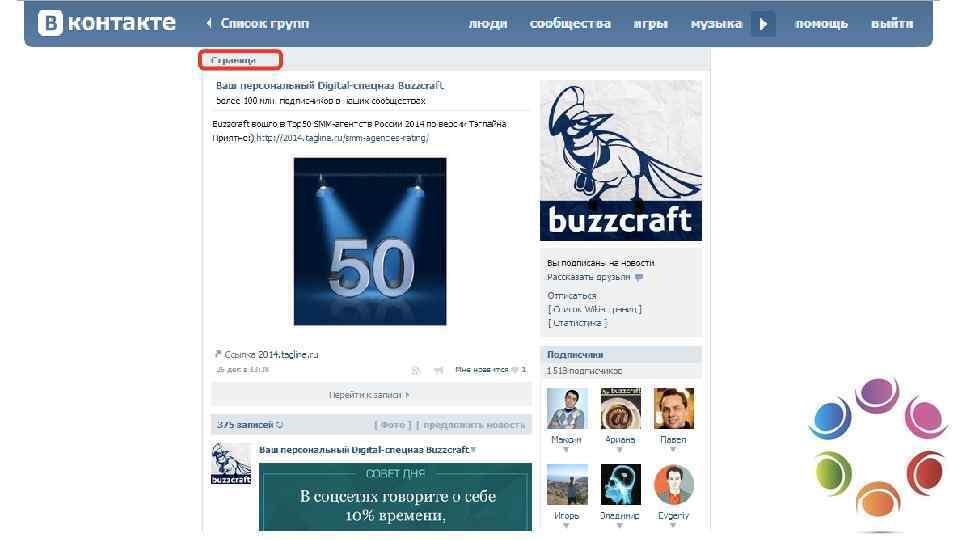Click the 1513 подписчиков count
Viewport: 960px width, 540px height.
[584, 370]
